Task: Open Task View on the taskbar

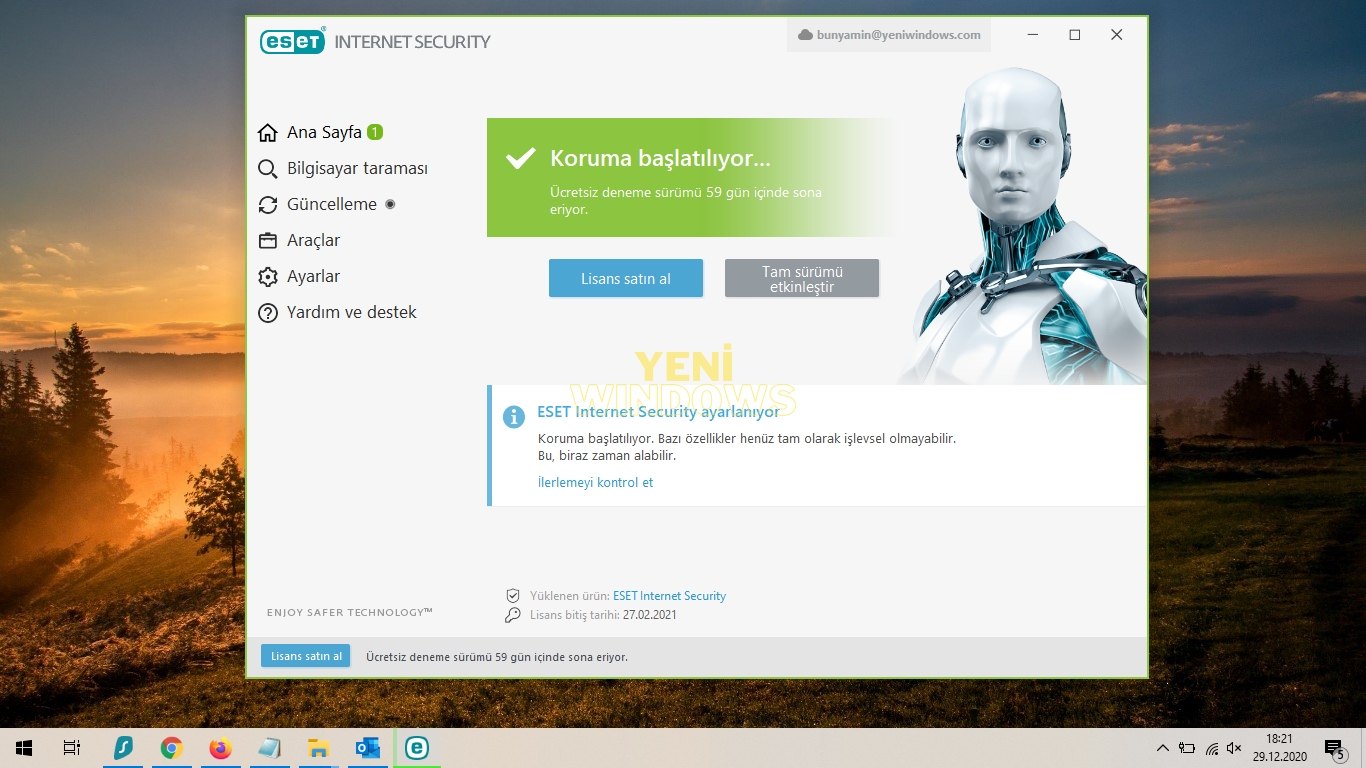Action: (72, 748)
